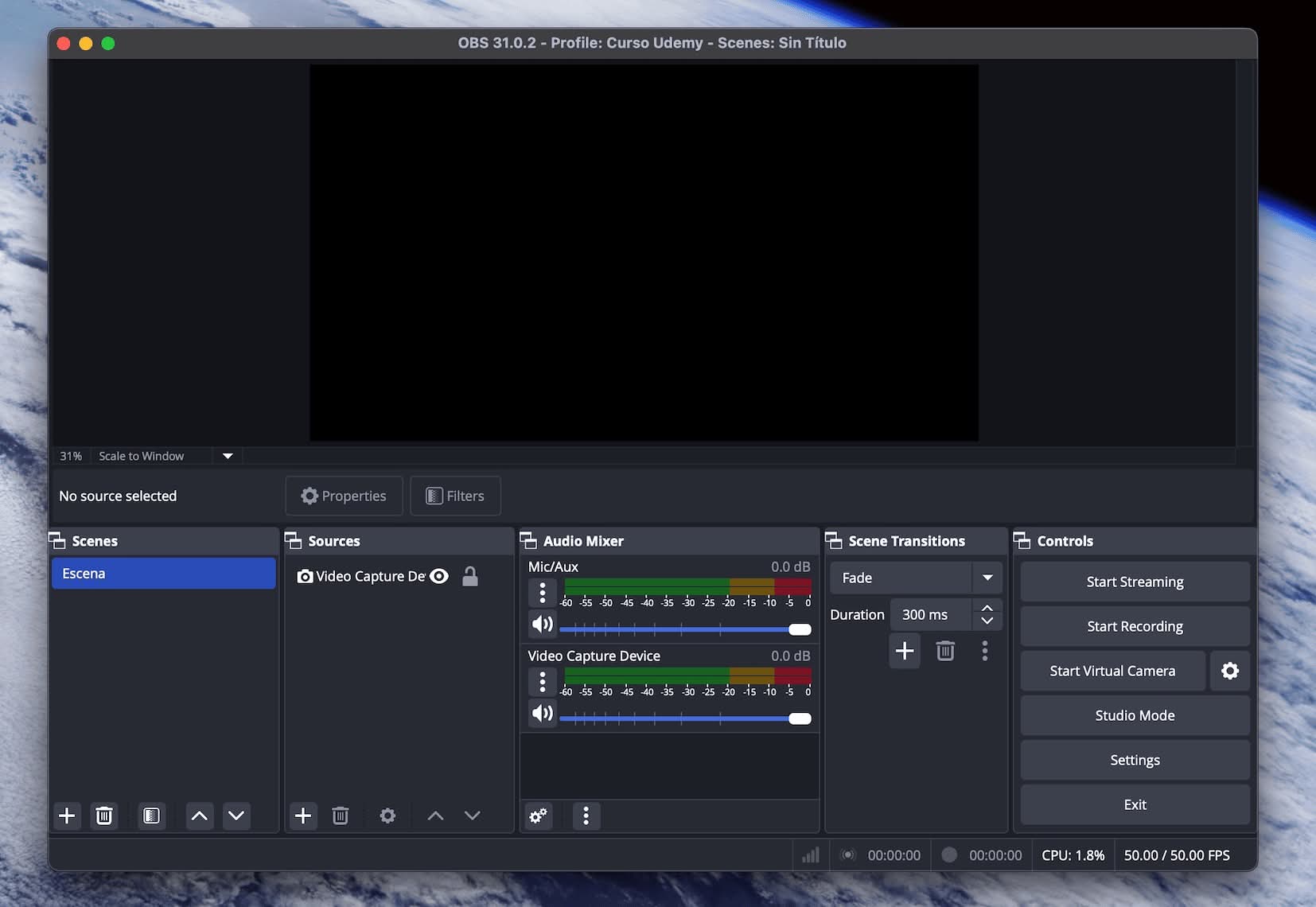Remove the selected scene transition
Image resolution: width=1316 pixels, height=907 pixels.
pyautogui.click(x=945, y=651)
